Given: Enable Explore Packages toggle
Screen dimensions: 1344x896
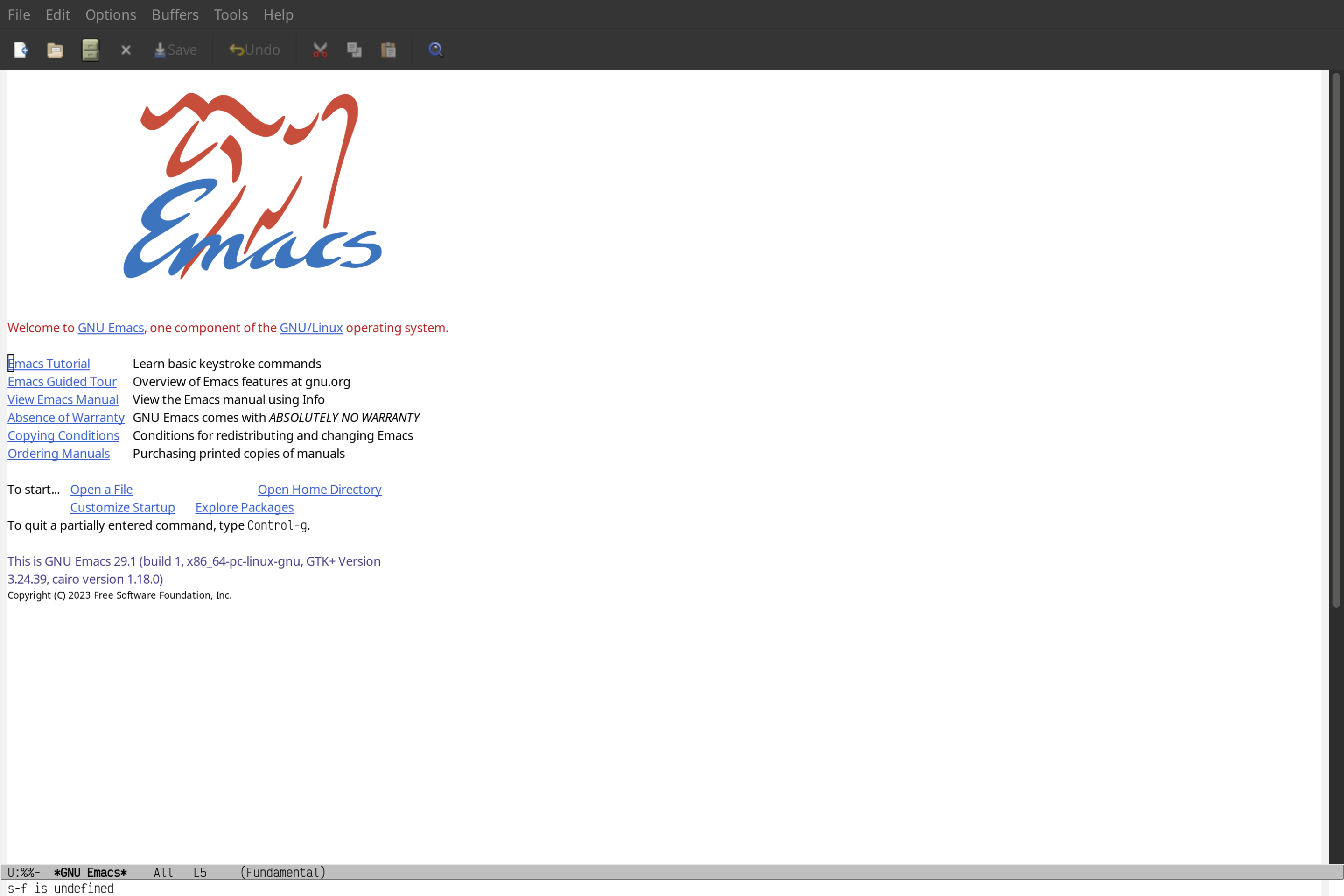Looking at the screenshot, I should [x=244, y=507].
